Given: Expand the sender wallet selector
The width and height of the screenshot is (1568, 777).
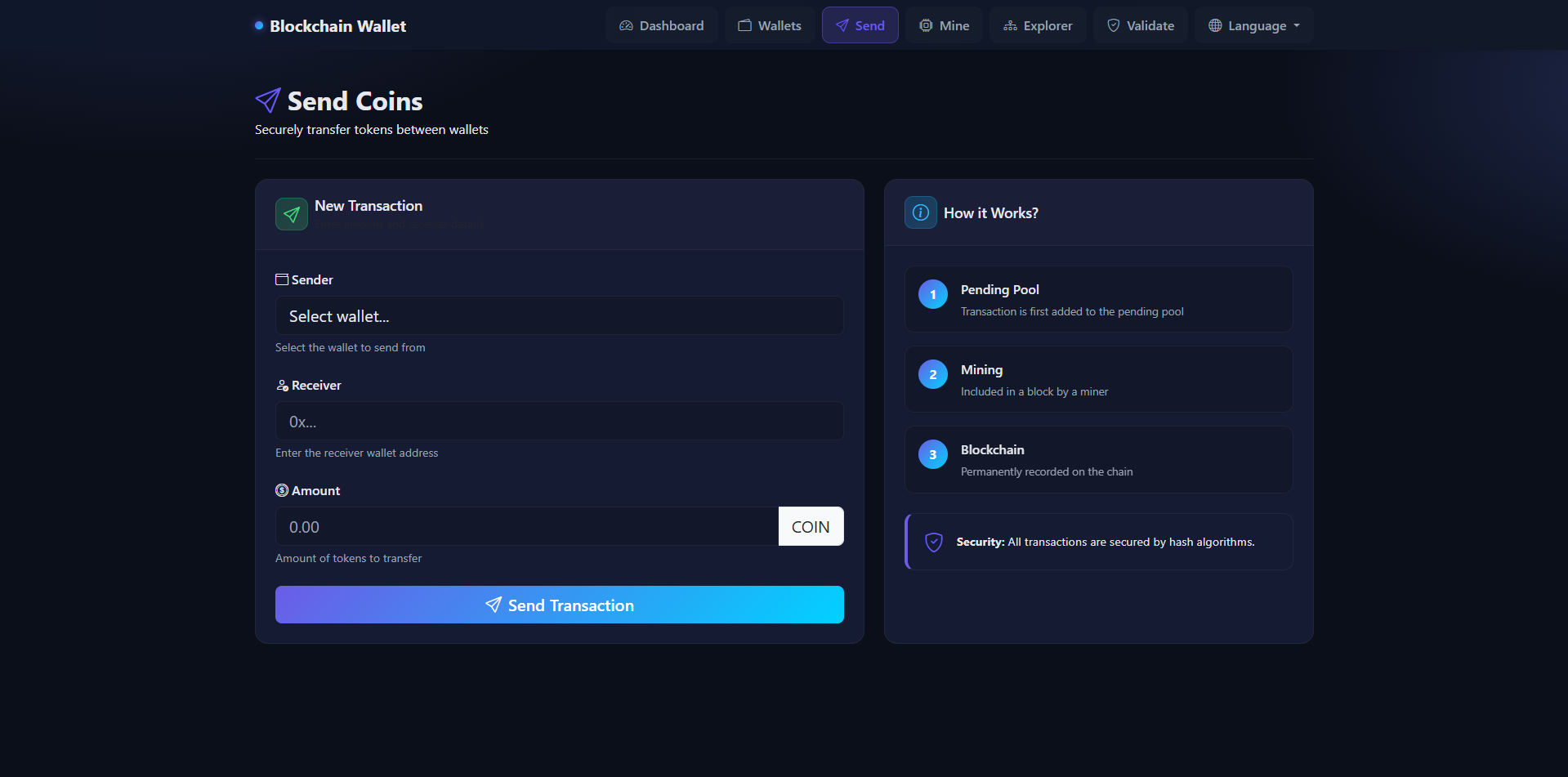Looking at the screenshot, I should pos(559,315).
